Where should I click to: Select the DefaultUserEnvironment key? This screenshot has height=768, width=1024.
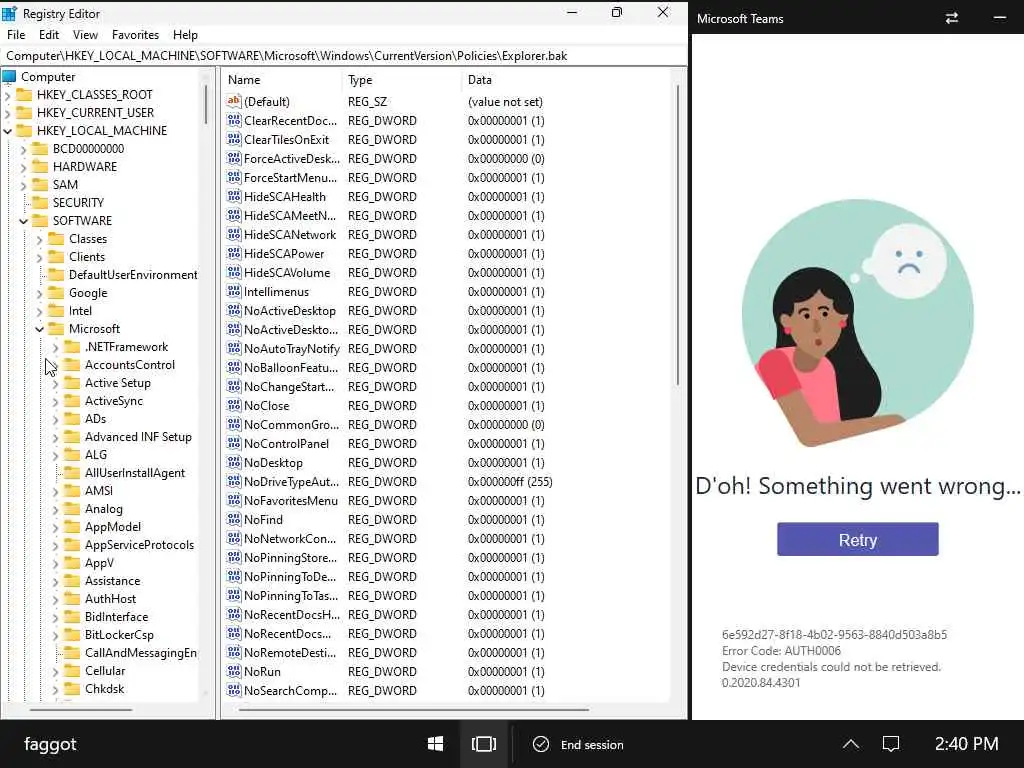[x=133, y=275]
